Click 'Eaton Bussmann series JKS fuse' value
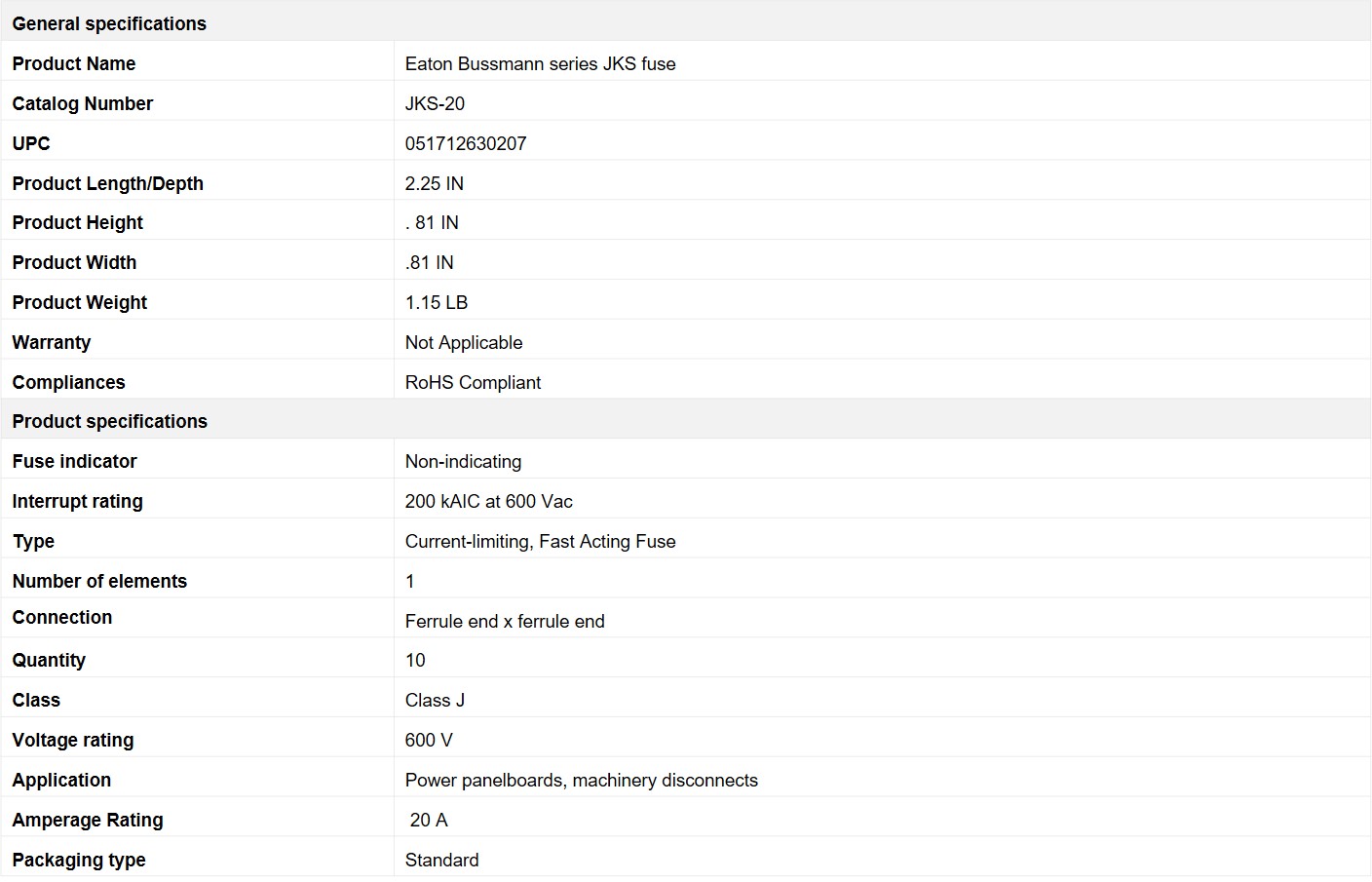 tap(540, 63)
